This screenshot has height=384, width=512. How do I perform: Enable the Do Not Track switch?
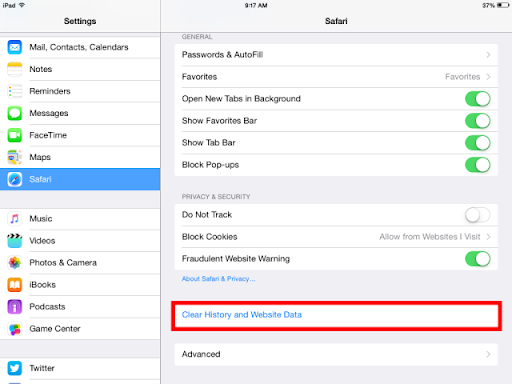478,215
